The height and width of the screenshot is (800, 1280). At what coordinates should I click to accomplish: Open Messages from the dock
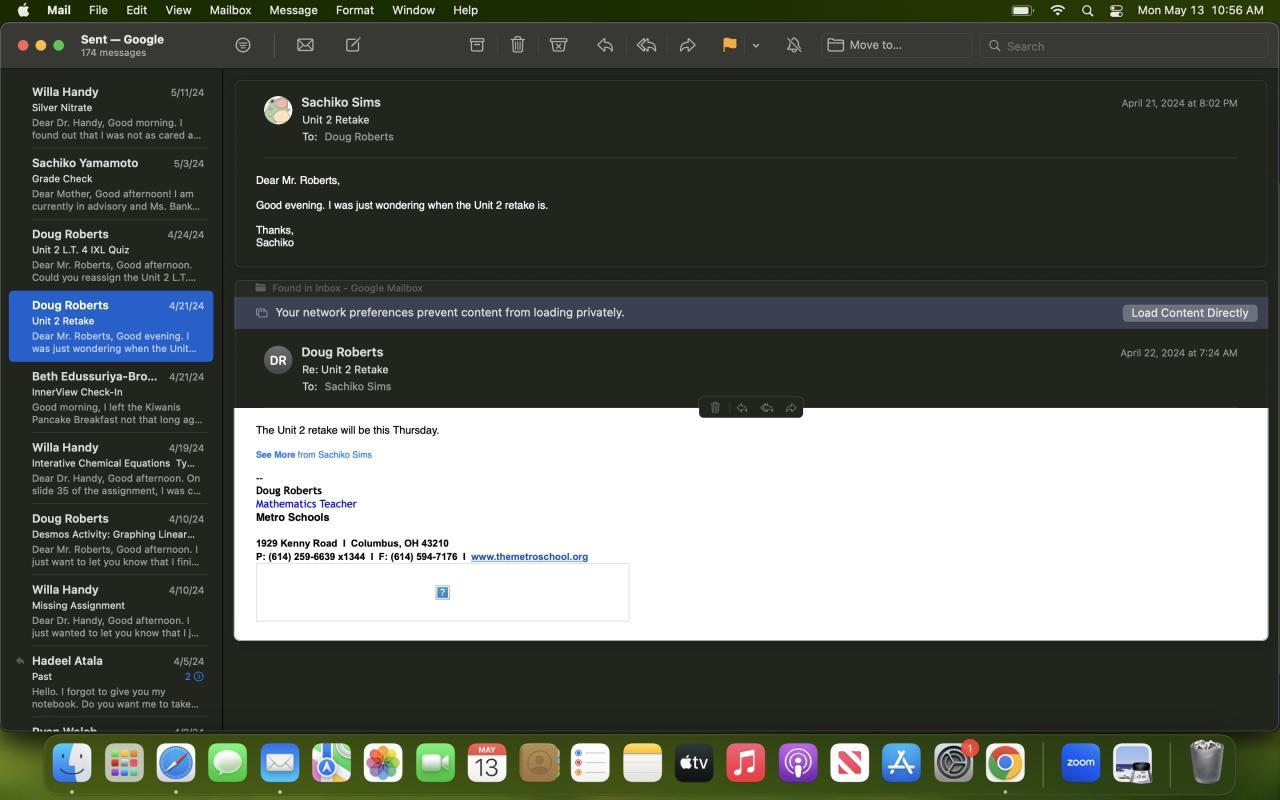point(228,763)
